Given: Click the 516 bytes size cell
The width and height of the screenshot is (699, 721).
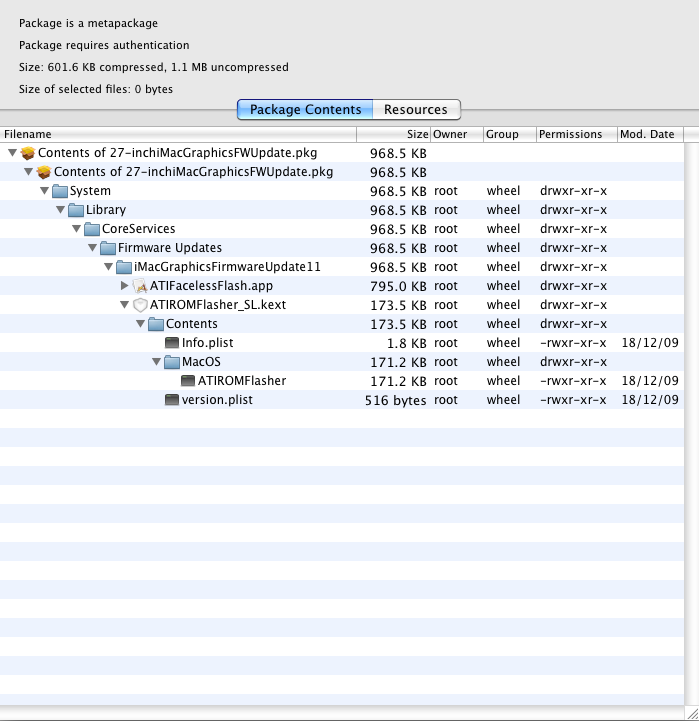Looking at the screenshot, I should (x=395, y=401).
